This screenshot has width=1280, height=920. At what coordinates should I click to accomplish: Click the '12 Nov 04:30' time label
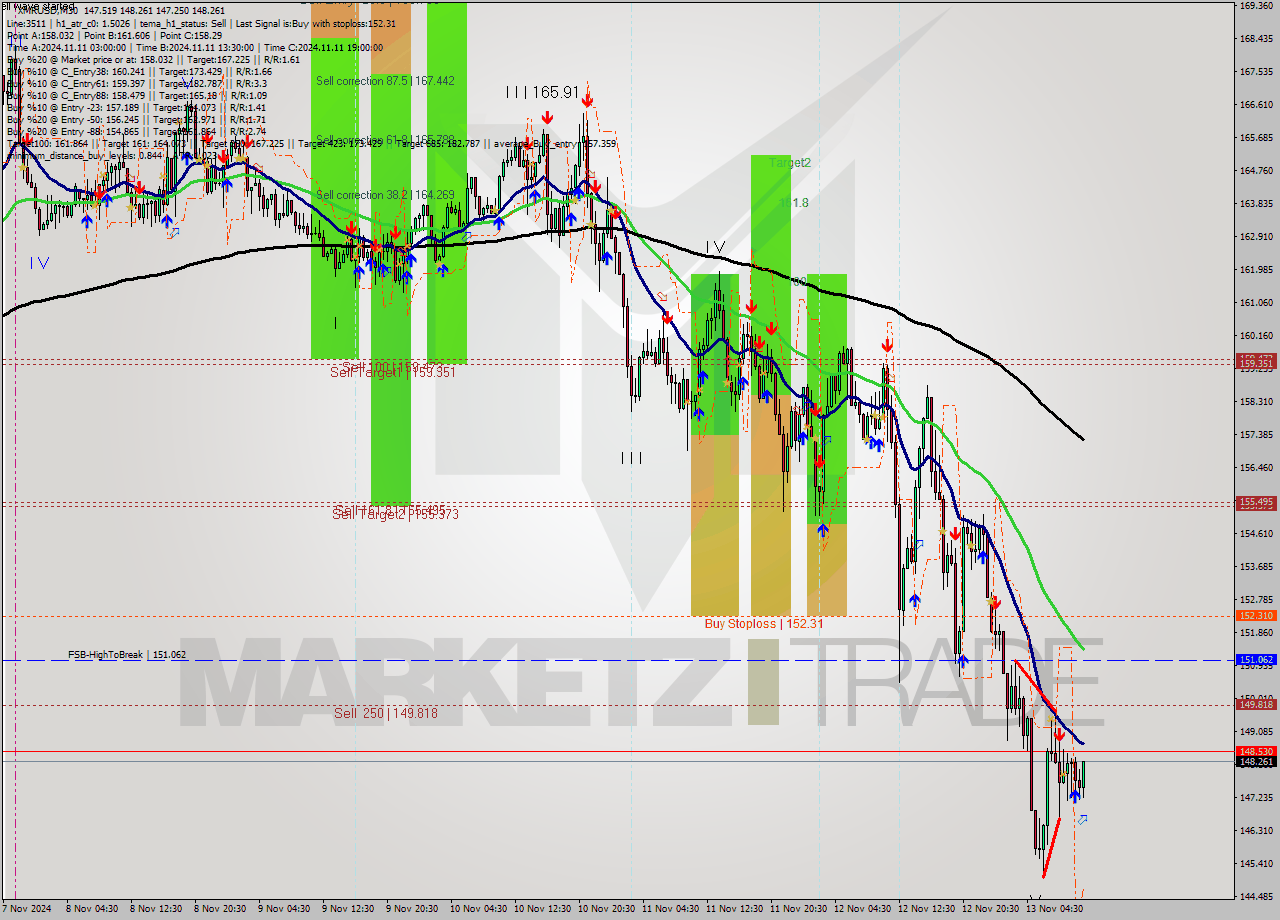[860, 909]
